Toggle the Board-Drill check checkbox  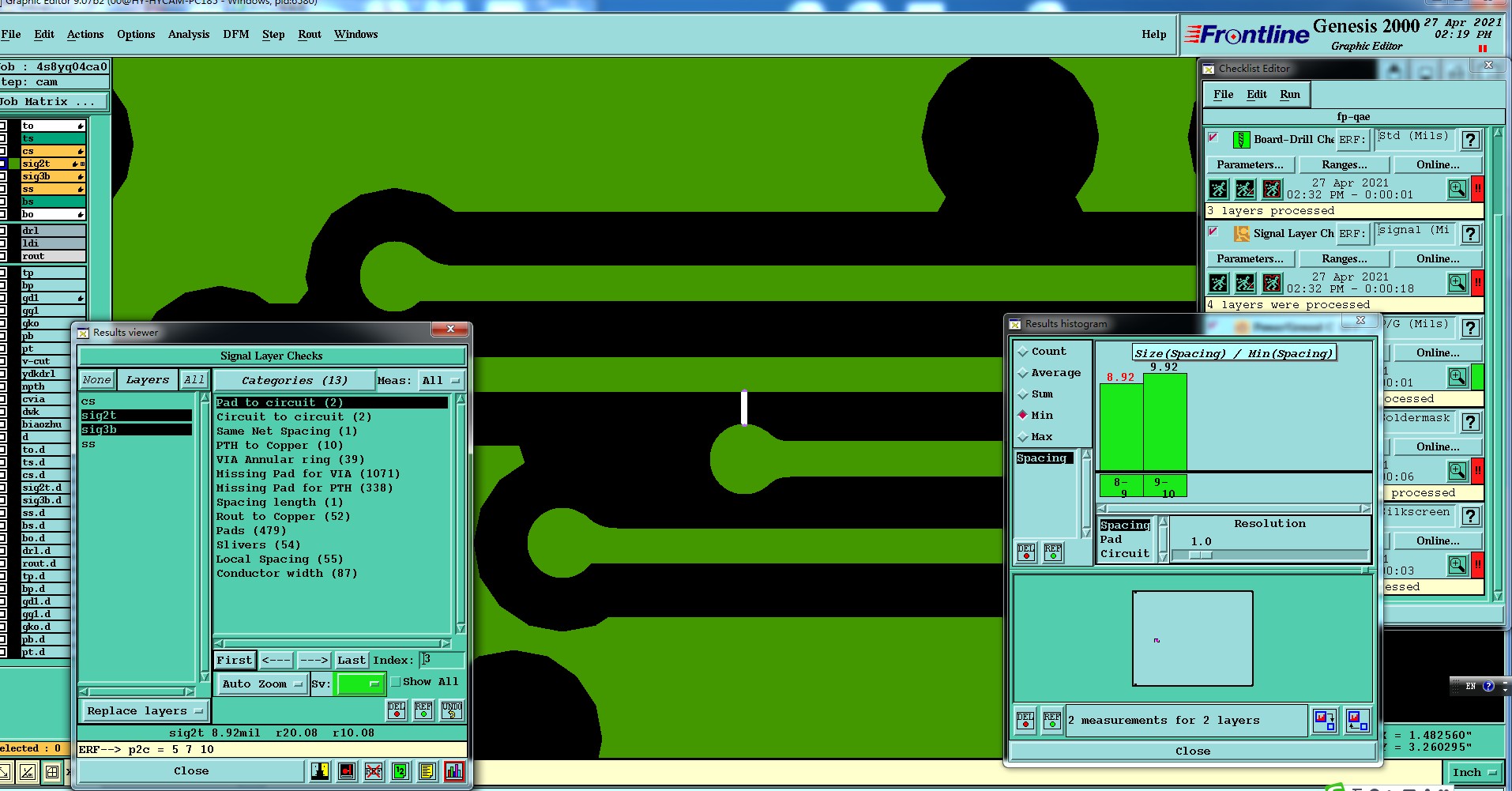(1213, 137)
